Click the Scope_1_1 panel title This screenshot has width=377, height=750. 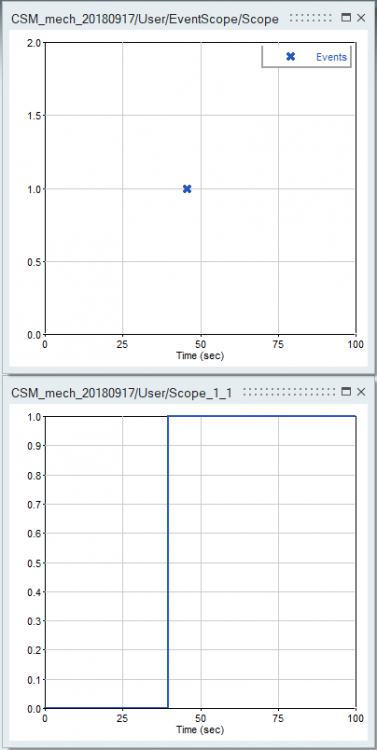point(122,393)
